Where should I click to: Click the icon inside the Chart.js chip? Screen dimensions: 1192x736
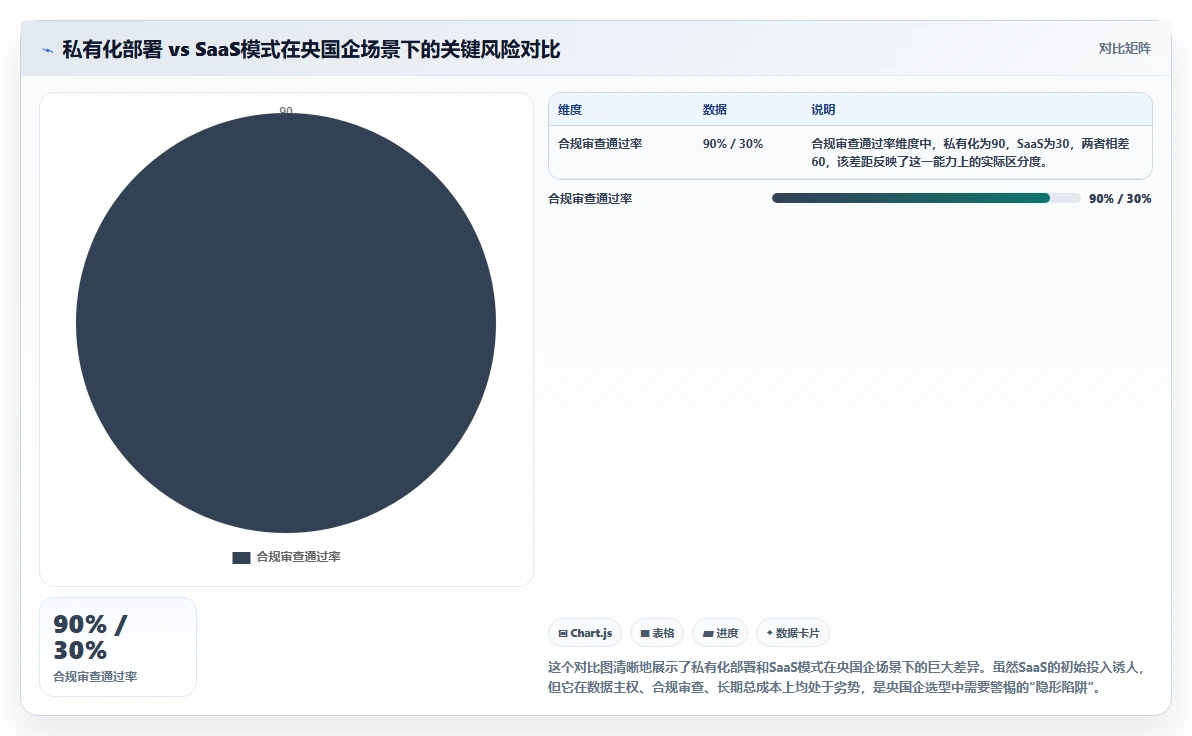pos(563,633)
